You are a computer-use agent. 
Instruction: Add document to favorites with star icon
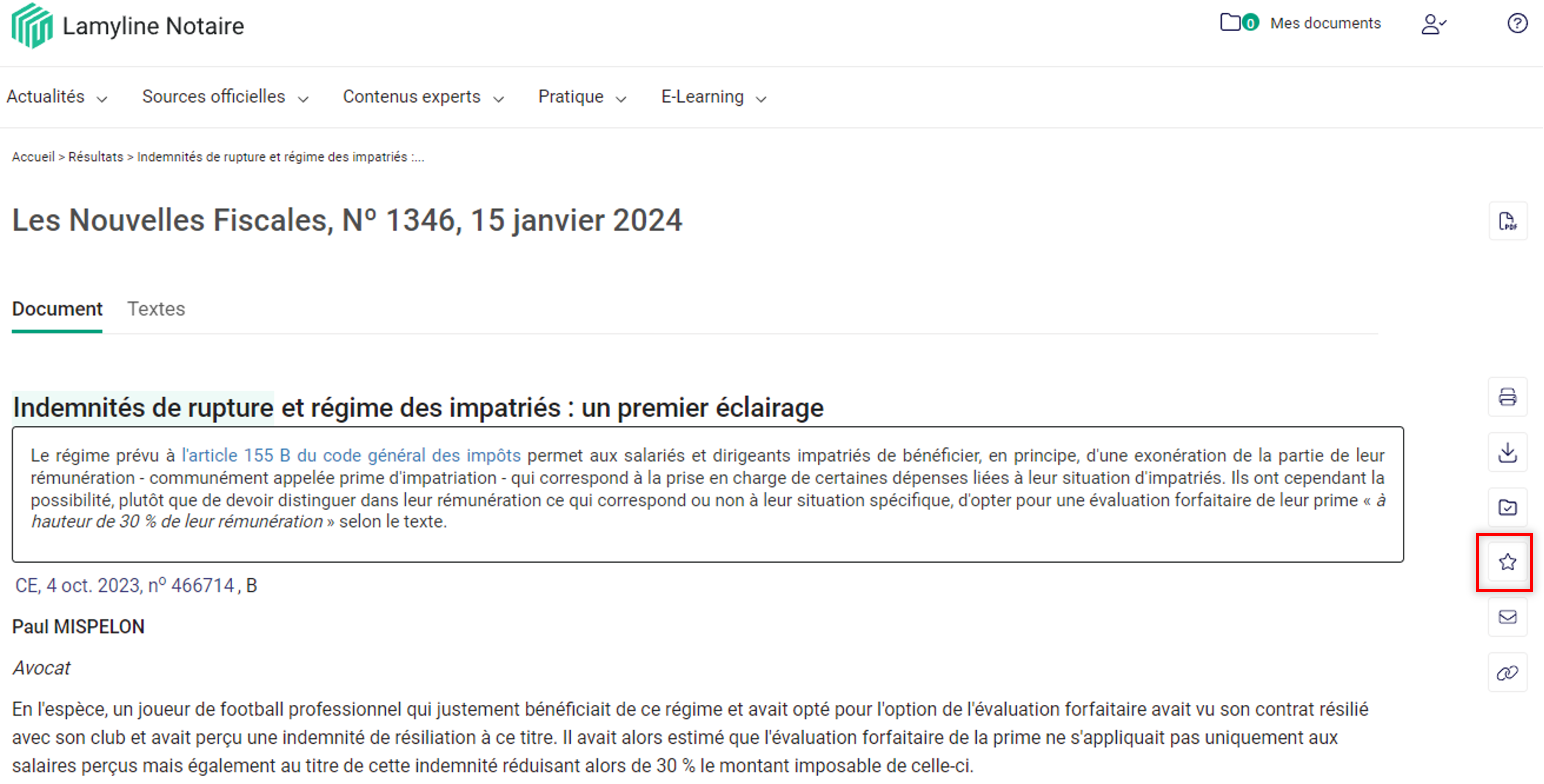click(1508, 562)
